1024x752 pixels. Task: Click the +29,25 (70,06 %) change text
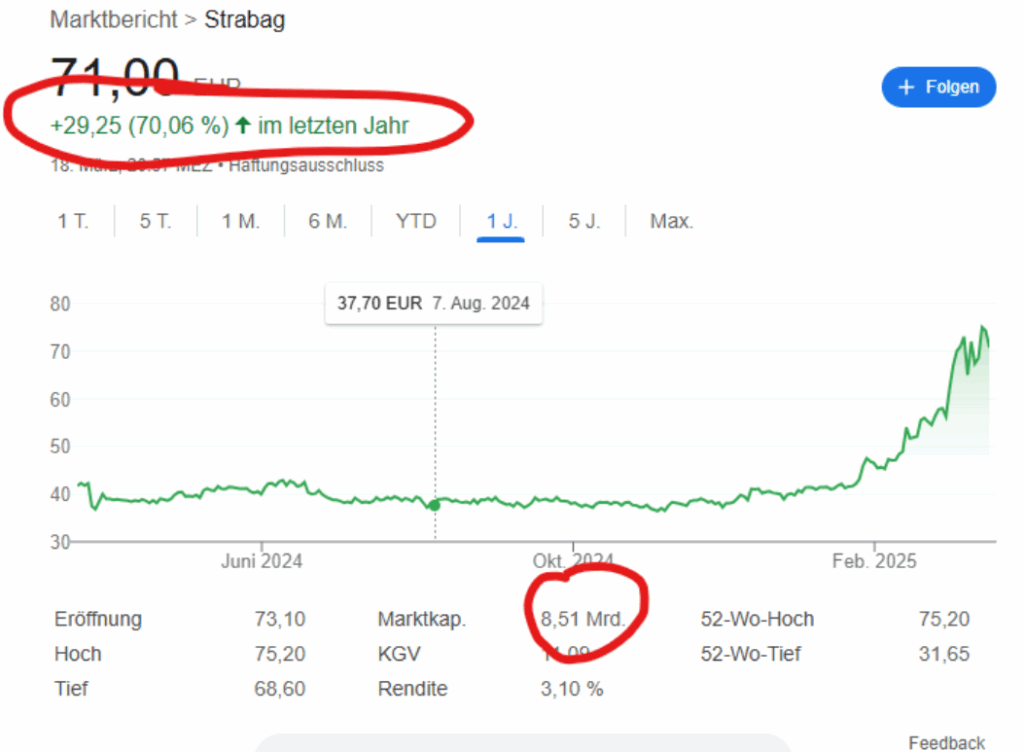(140, 125)
